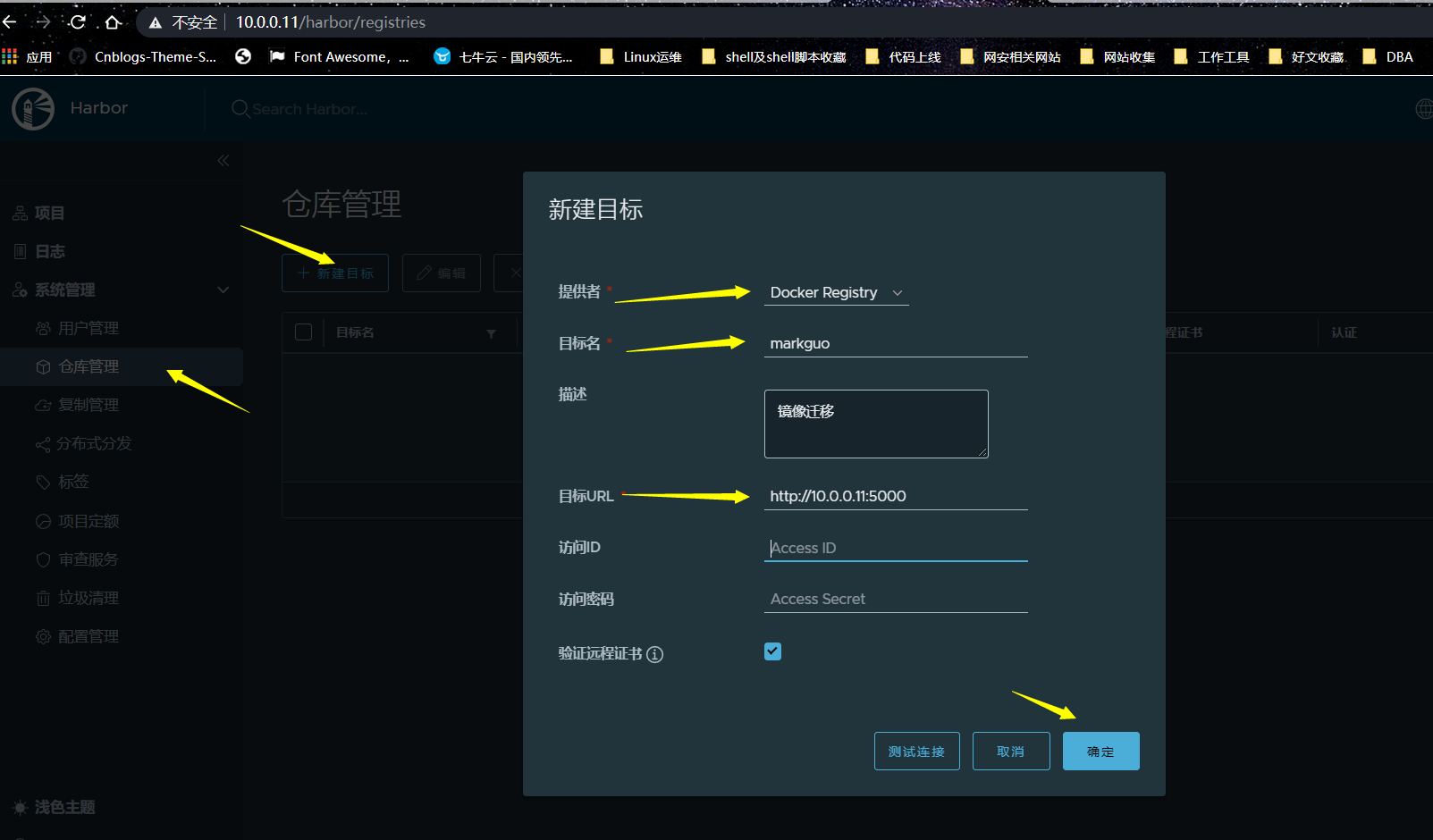
Task: Collapse sidebar with double chevron
Action: [x=223, y=161]
